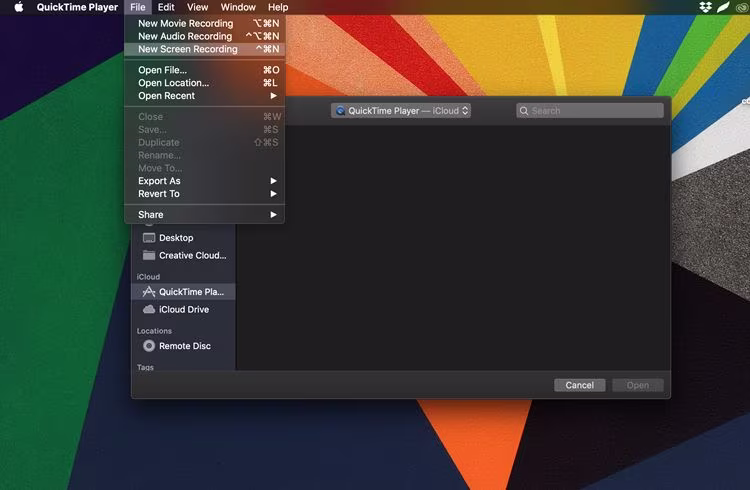The height and width of the screenshot is (490, 750).
Task: Choose Open File… from File menu
Action: (x=205, y=70)
